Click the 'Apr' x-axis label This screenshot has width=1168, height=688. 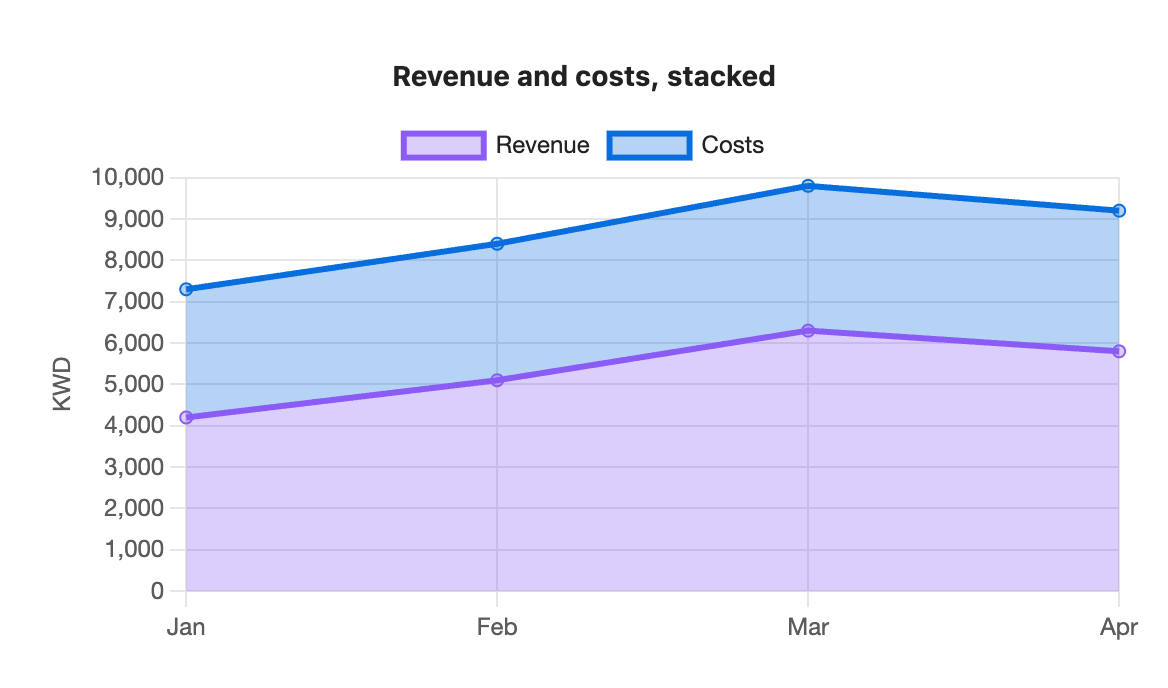click(x=1119, y=627)
